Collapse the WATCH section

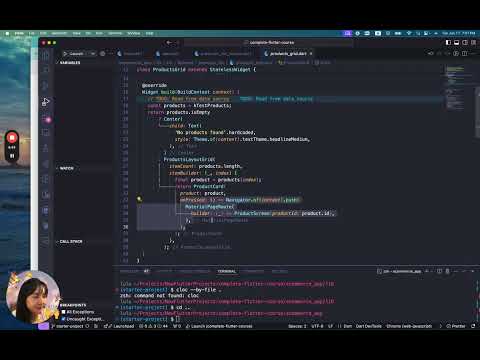(66, 168)
